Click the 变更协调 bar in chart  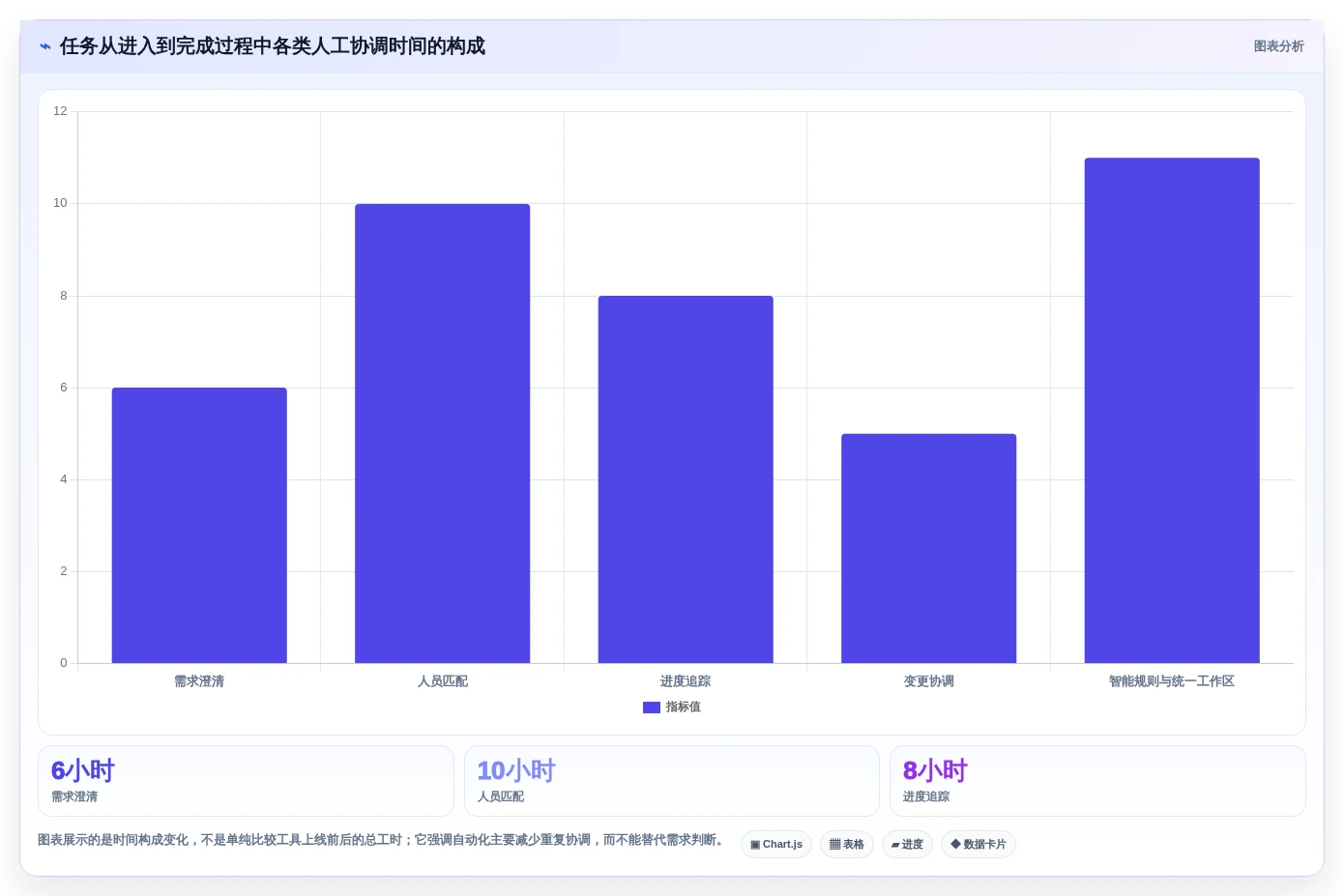click(929, 548)
